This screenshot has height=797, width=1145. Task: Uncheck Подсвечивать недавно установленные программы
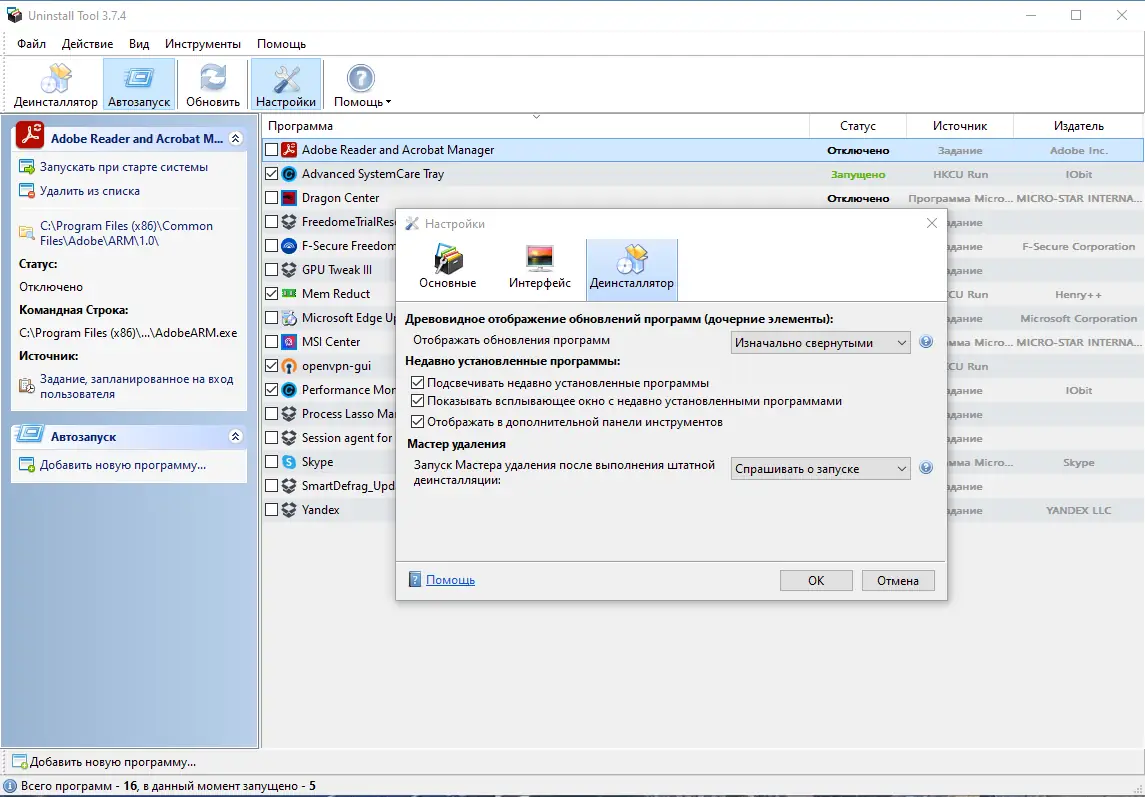tap(418, 383)
